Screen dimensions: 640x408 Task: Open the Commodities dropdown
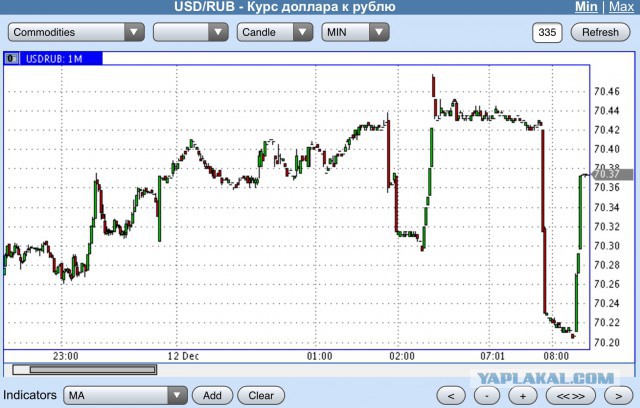coord(77,32)
